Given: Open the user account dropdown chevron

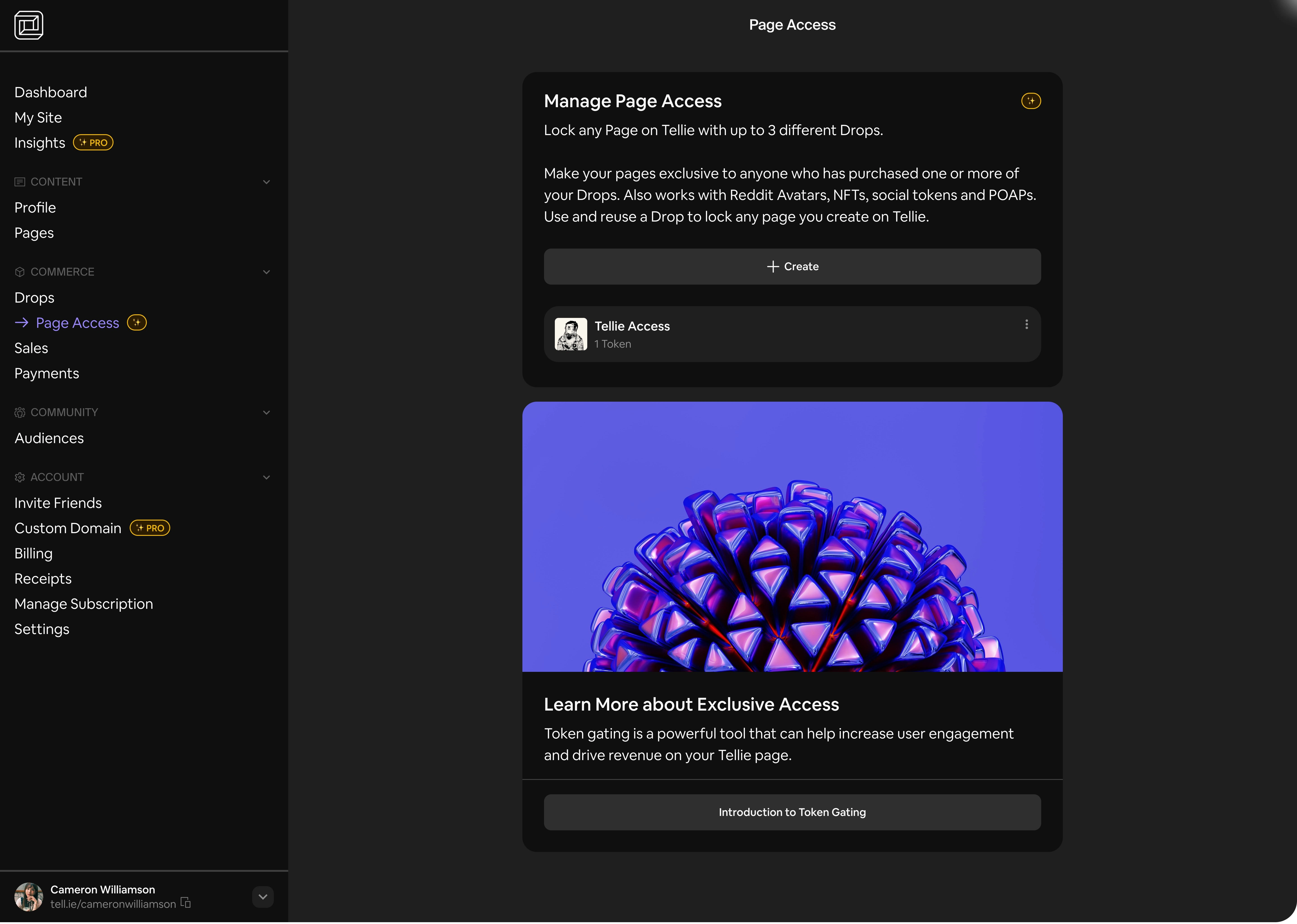Looking at the screenshot, I should 263,897.
